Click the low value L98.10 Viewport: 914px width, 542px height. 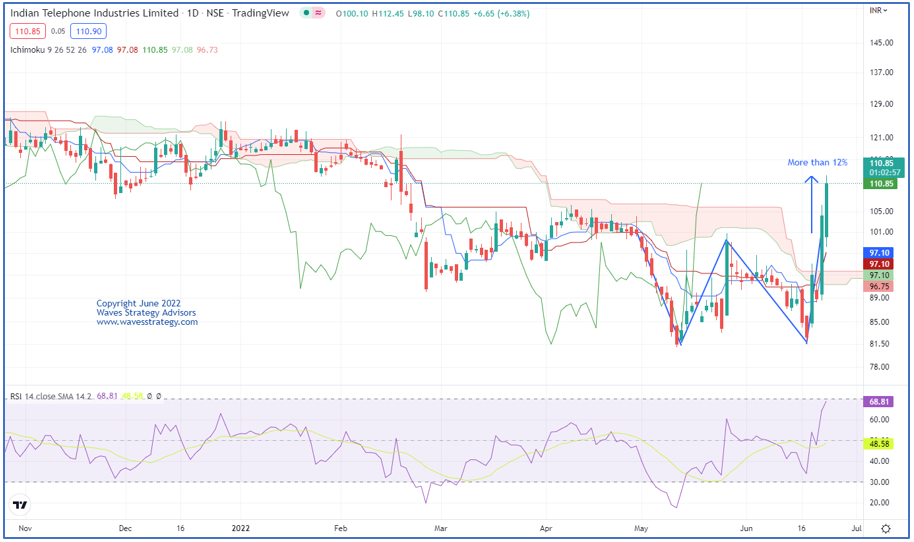[x=420, y=13]
